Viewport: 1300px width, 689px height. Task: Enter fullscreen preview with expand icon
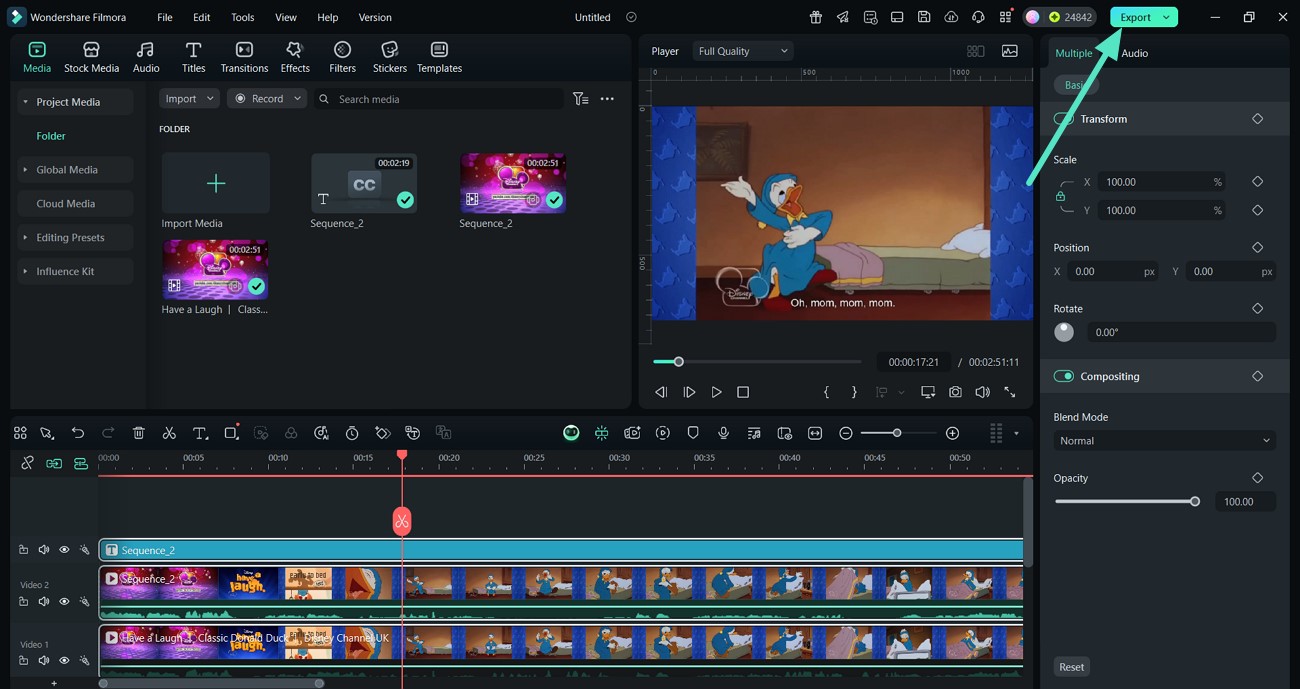[x=1010, y=392]
